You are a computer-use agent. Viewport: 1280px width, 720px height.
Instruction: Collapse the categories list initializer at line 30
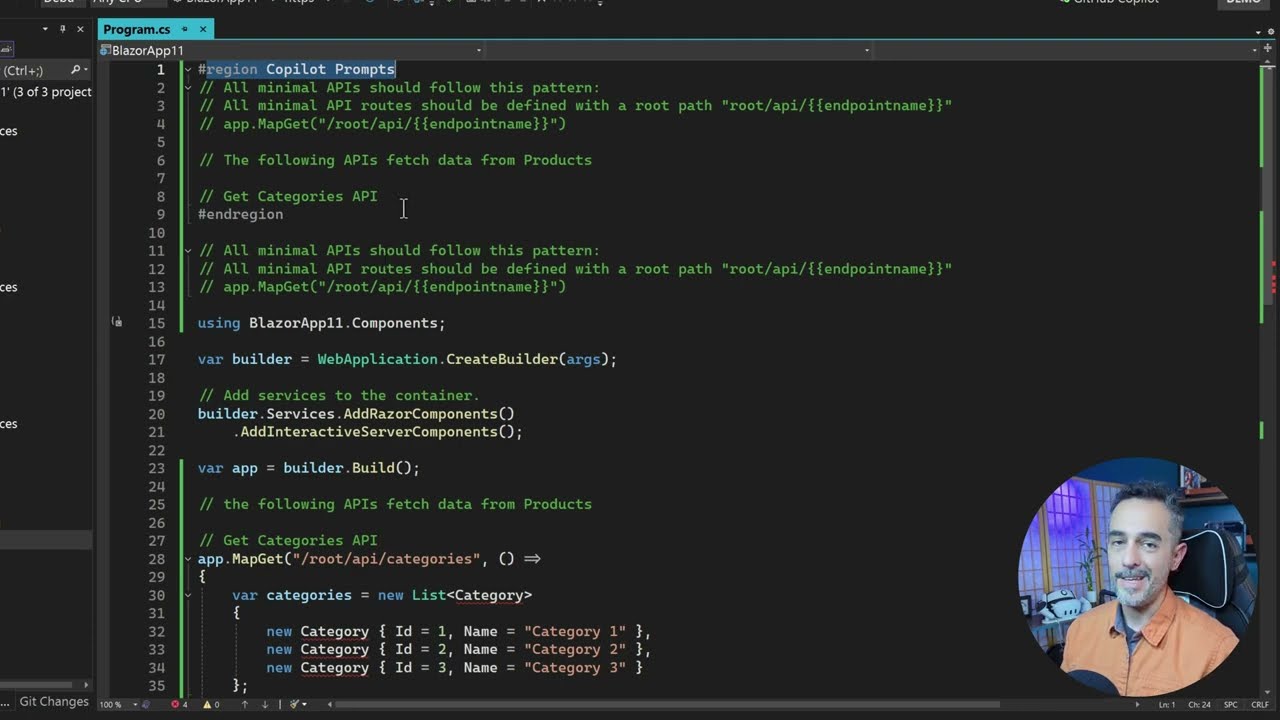click(187, 595)
